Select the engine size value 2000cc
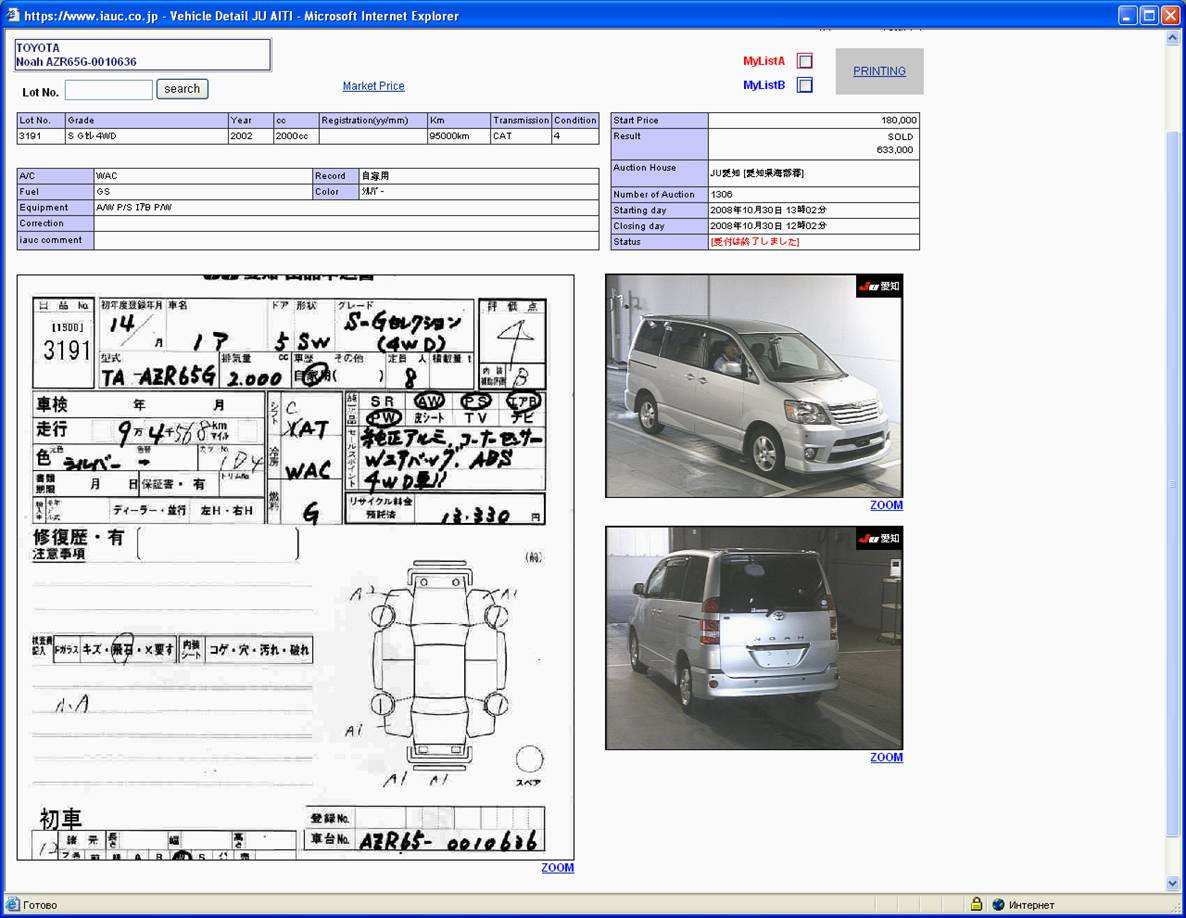The height and width of the screenshot is (918, 1186). click(x=292, y=136)
